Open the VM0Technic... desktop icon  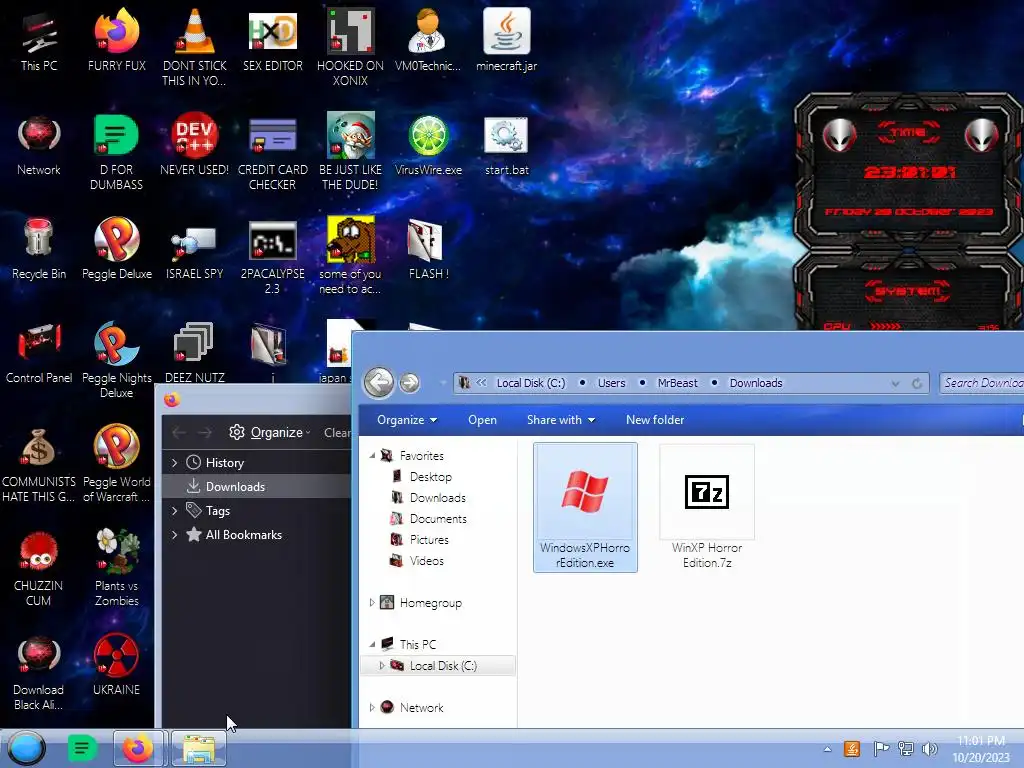(428, 40)
